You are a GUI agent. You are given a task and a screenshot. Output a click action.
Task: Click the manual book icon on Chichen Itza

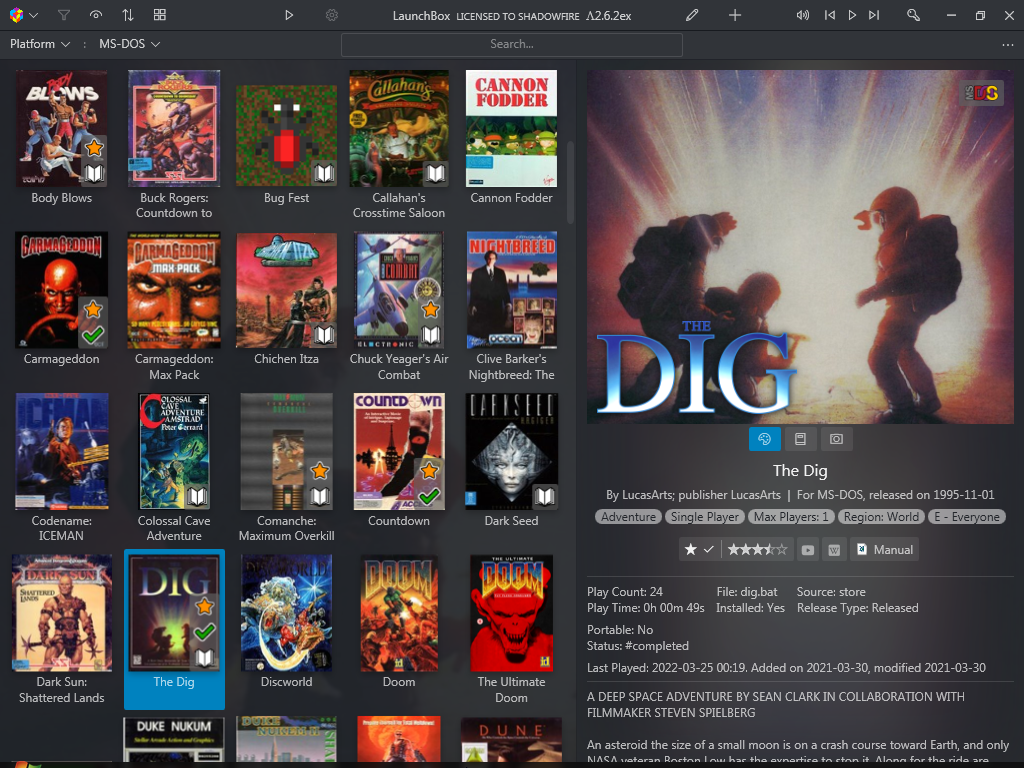tap(324, 335)
